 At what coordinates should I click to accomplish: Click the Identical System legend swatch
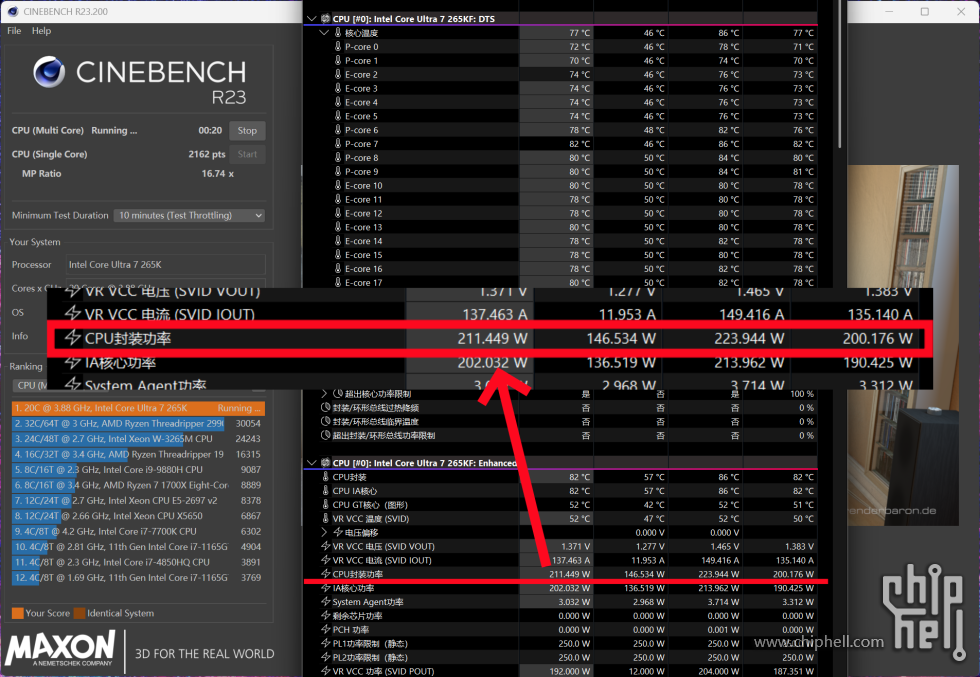coord(79,613)
